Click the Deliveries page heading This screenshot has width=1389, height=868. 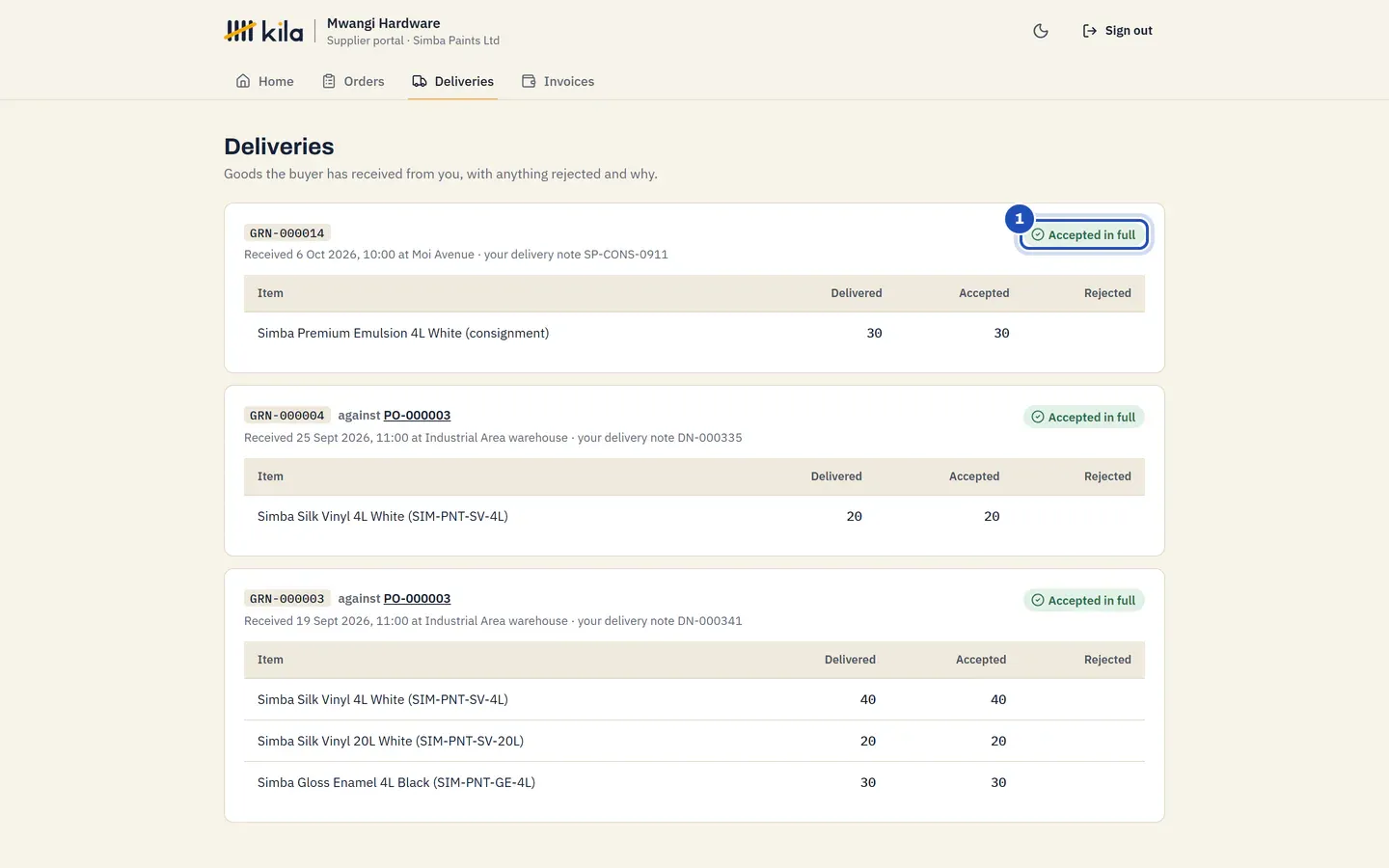pos(279,147)
